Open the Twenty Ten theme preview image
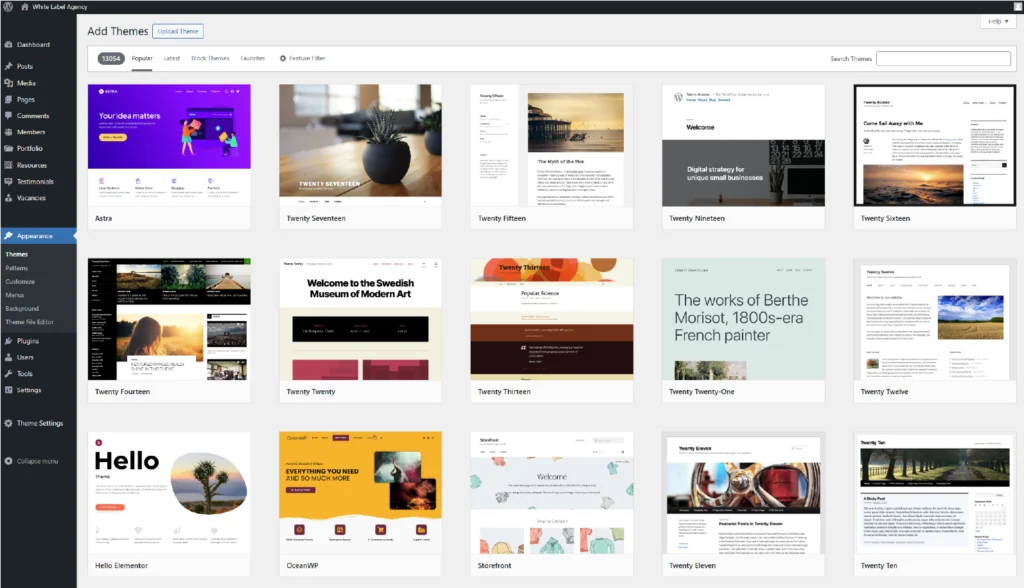Screen dimensions: 1024x588 click(935, 493)
